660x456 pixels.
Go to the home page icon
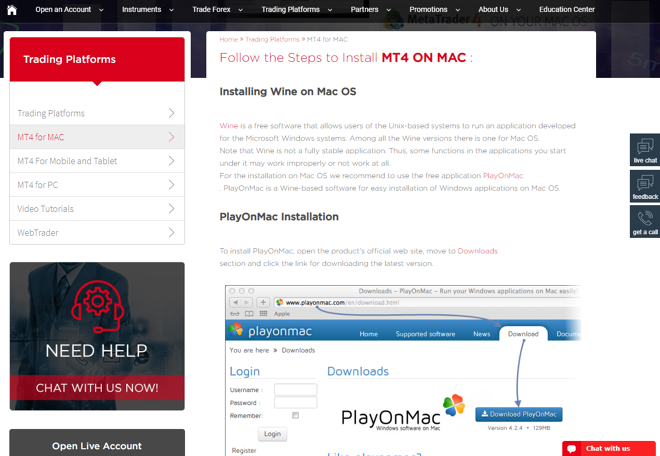click(x=12, y=10)
